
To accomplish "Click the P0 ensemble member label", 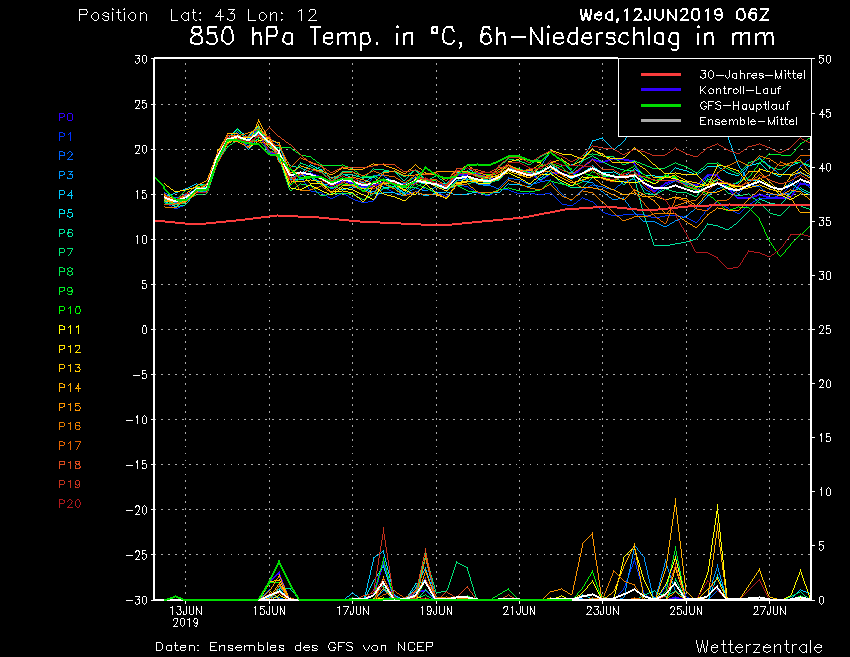I will [x=66, y=117].
